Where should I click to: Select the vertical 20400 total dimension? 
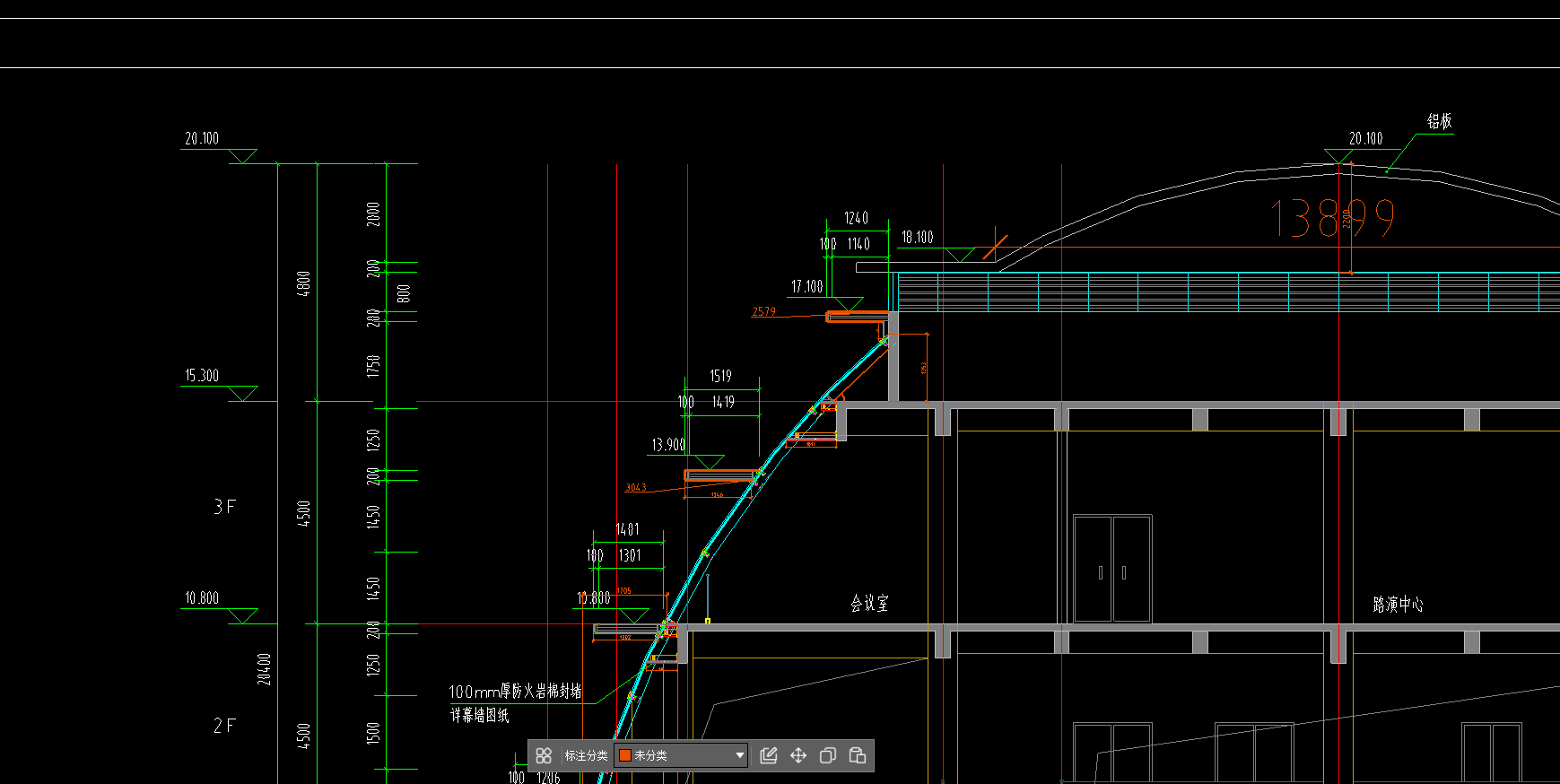point(264,669)
